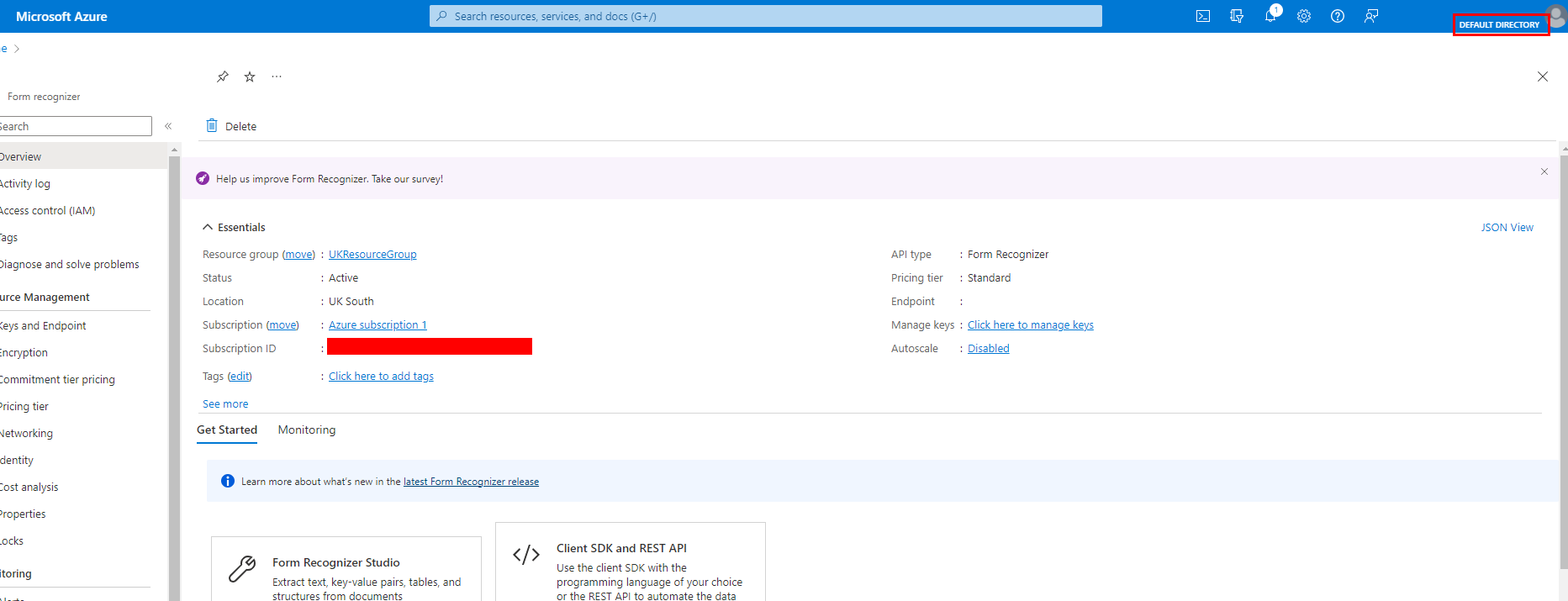The image size is (1568, 601).
Task: Switch to the Monitoring tab
Action: 307,430
